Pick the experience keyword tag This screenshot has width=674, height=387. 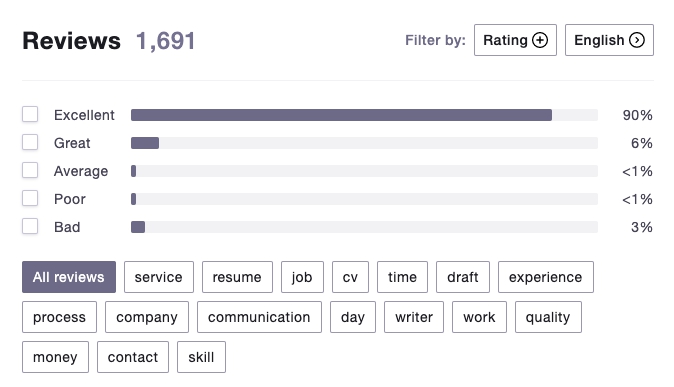click(545, 277)
